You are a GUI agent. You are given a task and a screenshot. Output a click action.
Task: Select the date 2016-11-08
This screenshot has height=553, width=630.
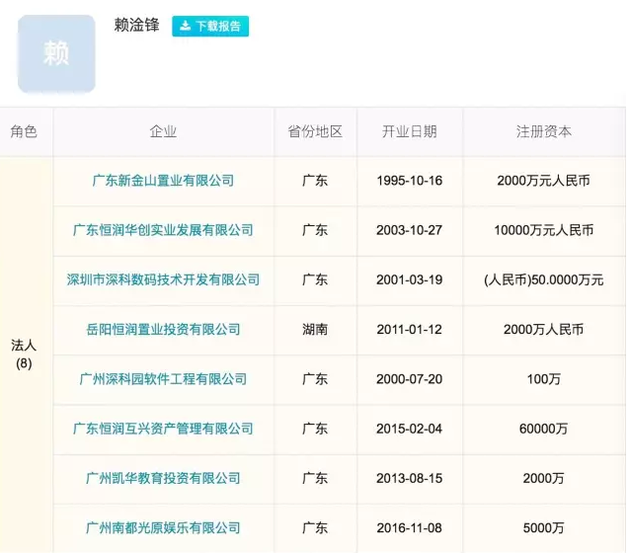point(409,528)
